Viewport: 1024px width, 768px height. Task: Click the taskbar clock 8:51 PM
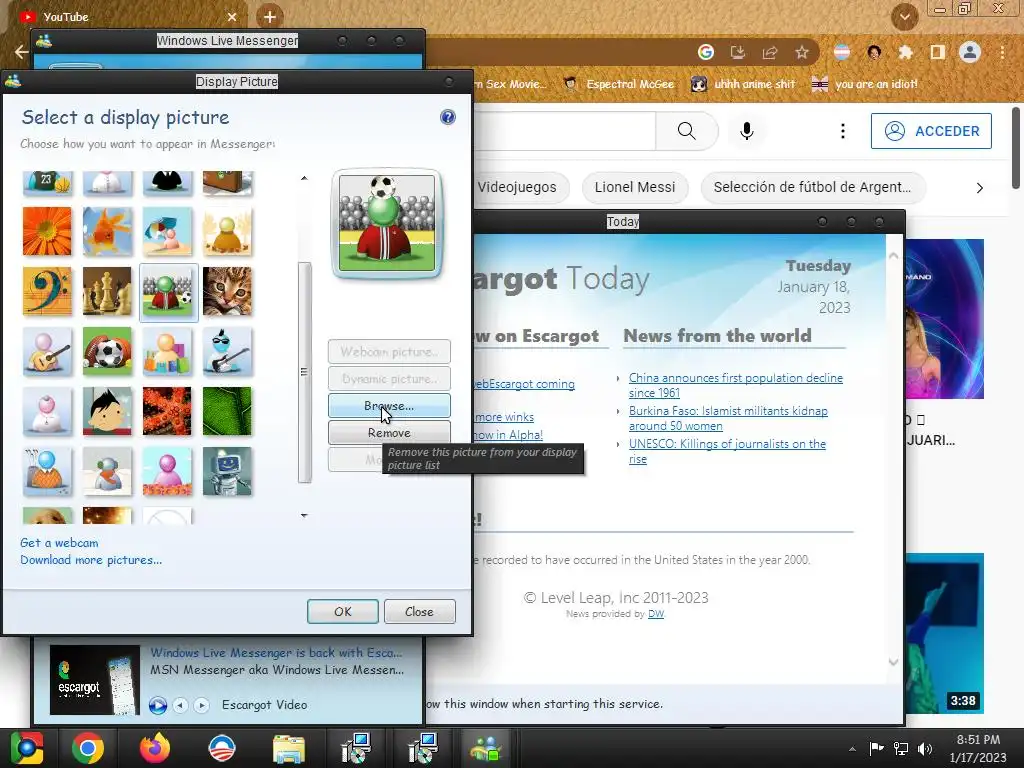tap(978, 748)
